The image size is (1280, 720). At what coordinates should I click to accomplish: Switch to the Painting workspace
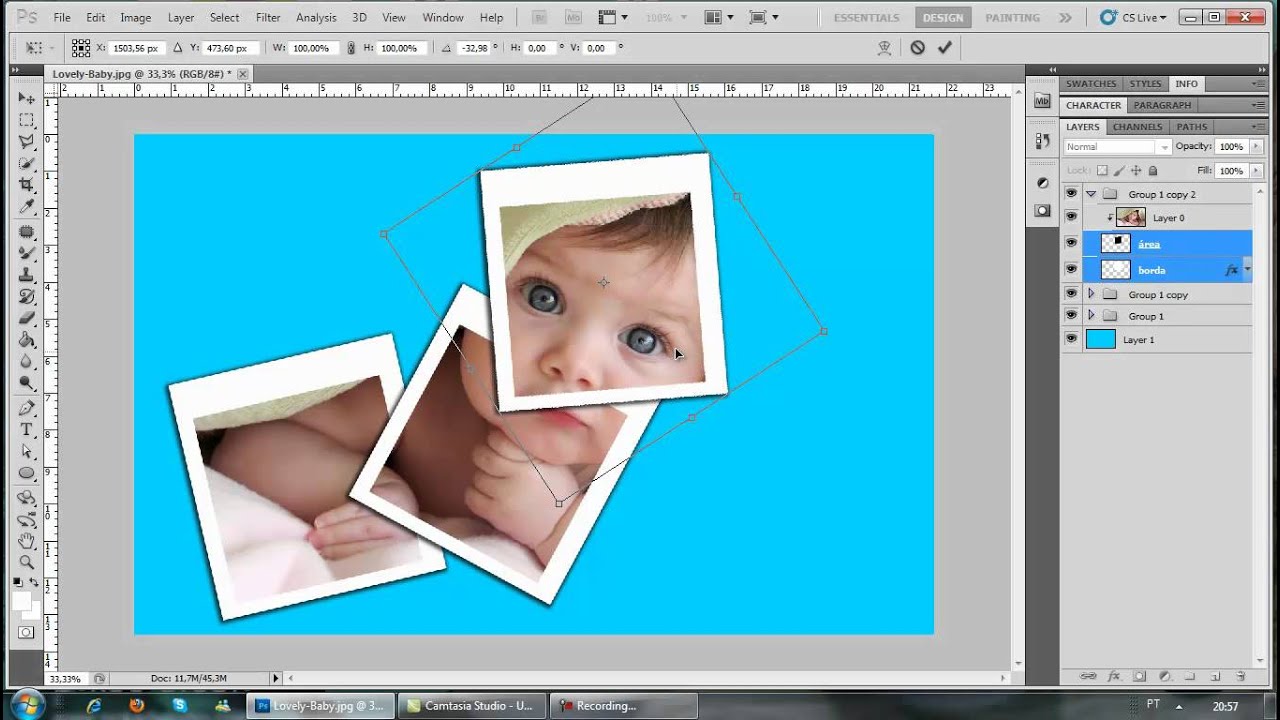[1012, 18]
